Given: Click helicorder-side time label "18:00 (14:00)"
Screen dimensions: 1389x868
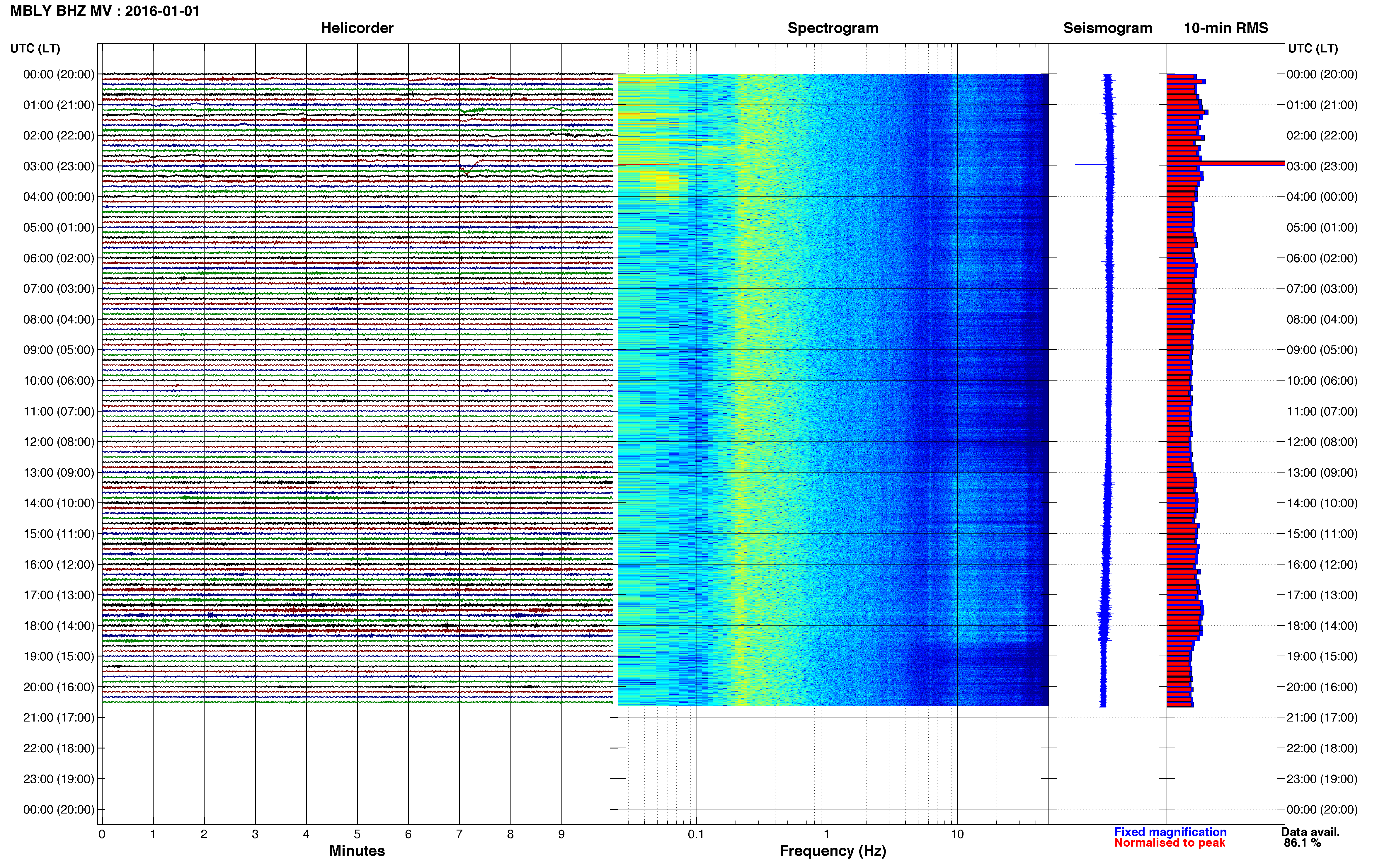Looking at the screenshot, I should point(59,626).
